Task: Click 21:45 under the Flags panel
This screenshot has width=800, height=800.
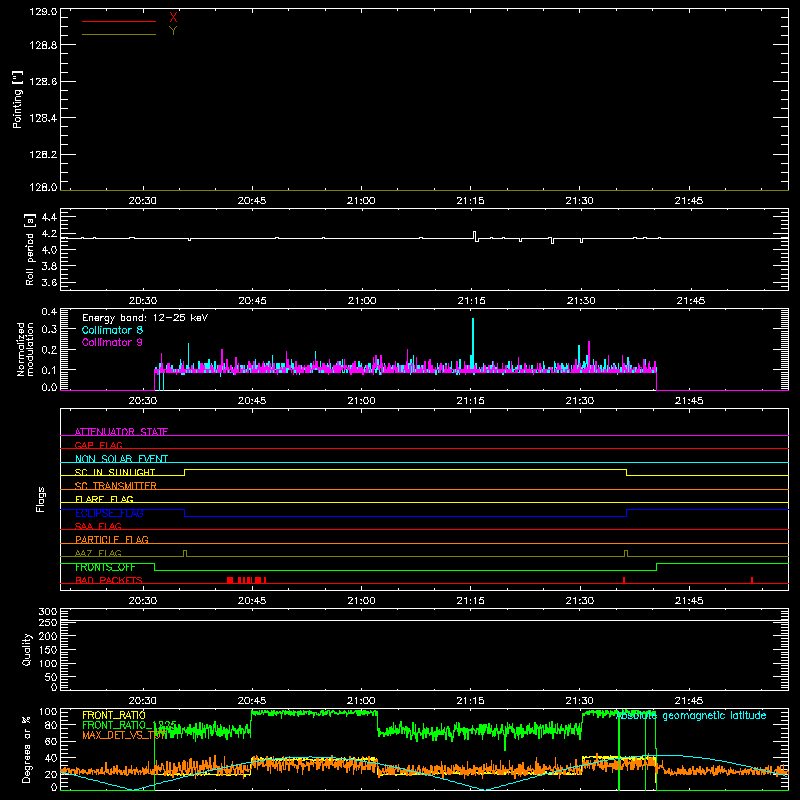Action: [689, 601]
